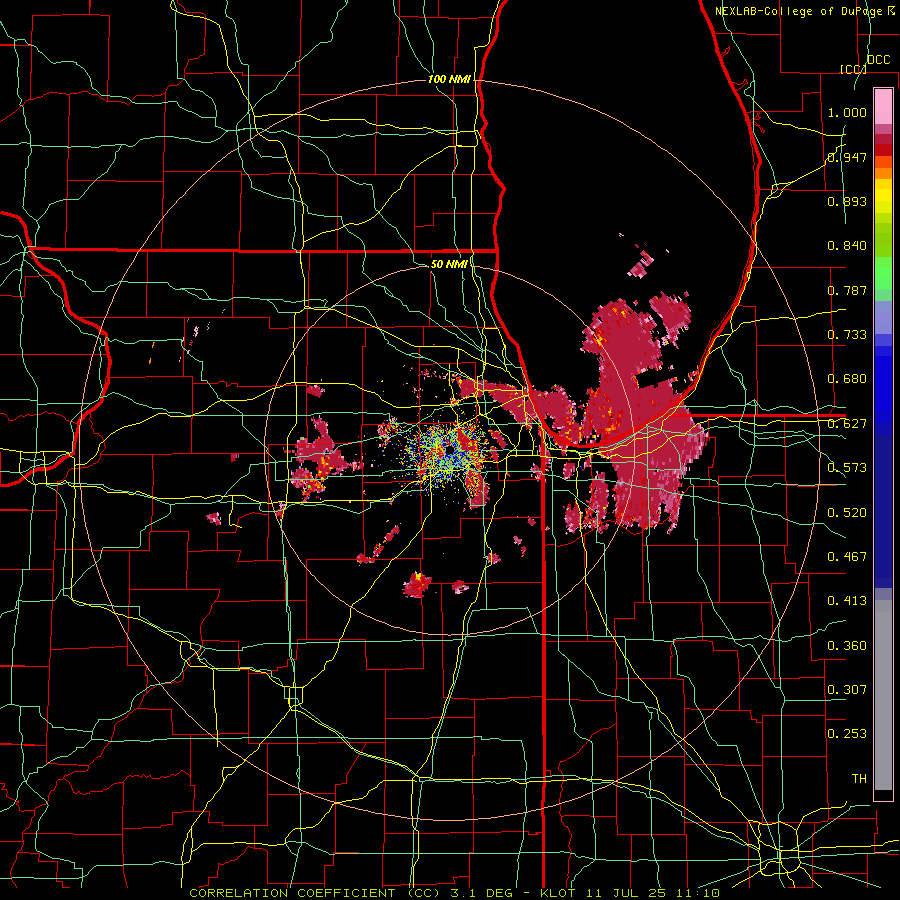Select the 0.787 scale value
Image resolution: width=900 pixels, height=900 pixels.
[847, 290]
